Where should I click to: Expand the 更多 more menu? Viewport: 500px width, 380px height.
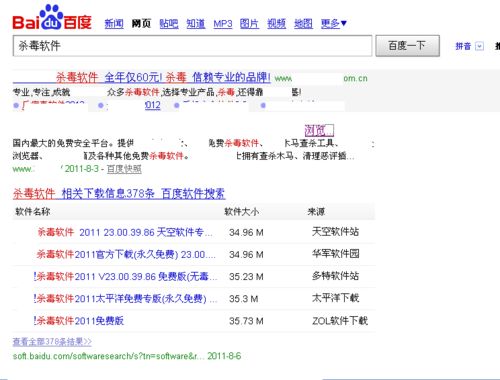pos(334,24)
